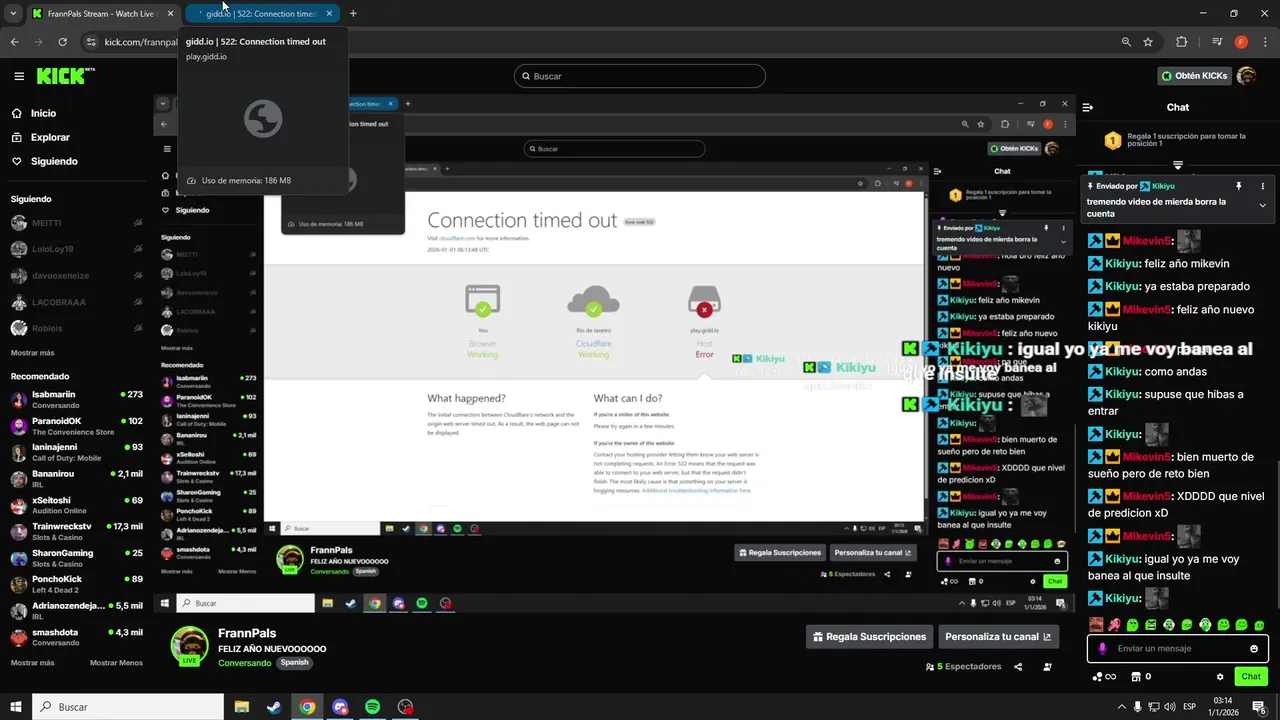Image resolution: width=1280 pixels, height=720 pixels.
Task: Switch to the gidd.io Connection timed out tab
Action: point(262,14)
